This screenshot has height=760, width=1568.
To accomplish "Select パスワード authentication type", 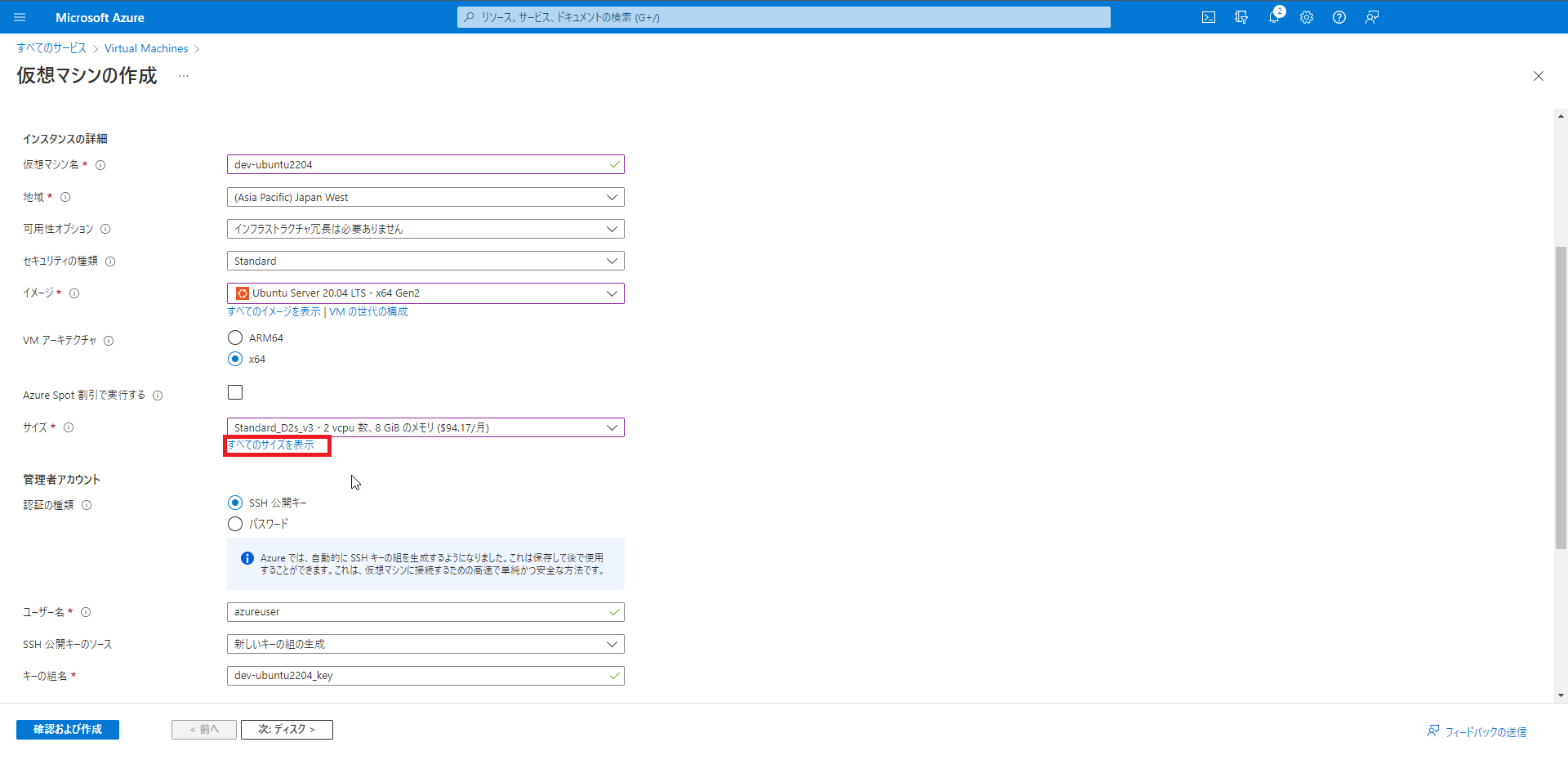I will [x=235, y=524].
